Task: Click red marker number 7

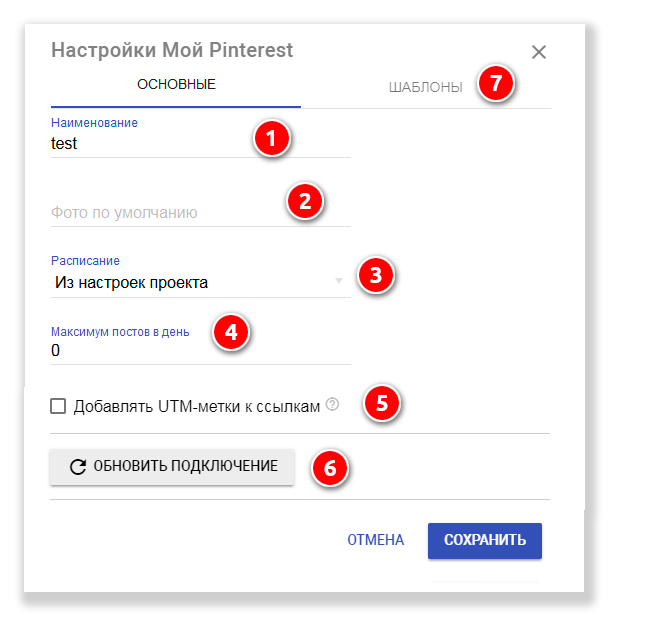Action: pyautogui.click(x=495, y=83)
